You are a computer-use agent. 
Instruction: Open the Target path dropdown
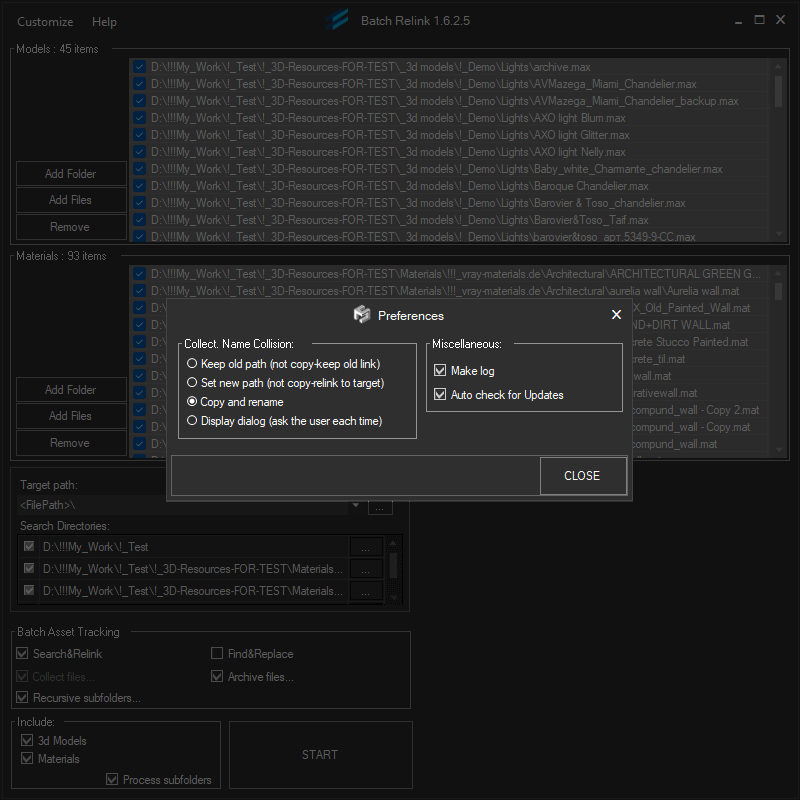click(358, 507)
